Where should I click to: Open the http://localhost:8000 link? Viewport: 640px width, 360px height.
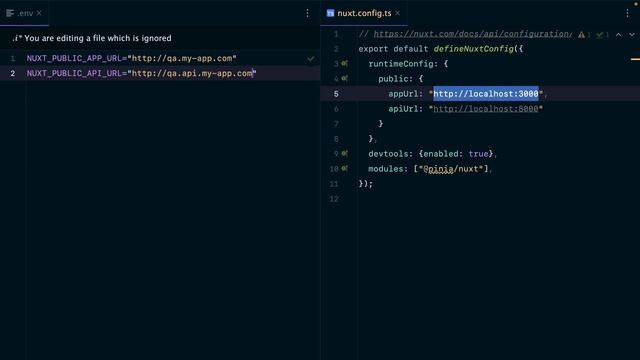coord(486,109)
